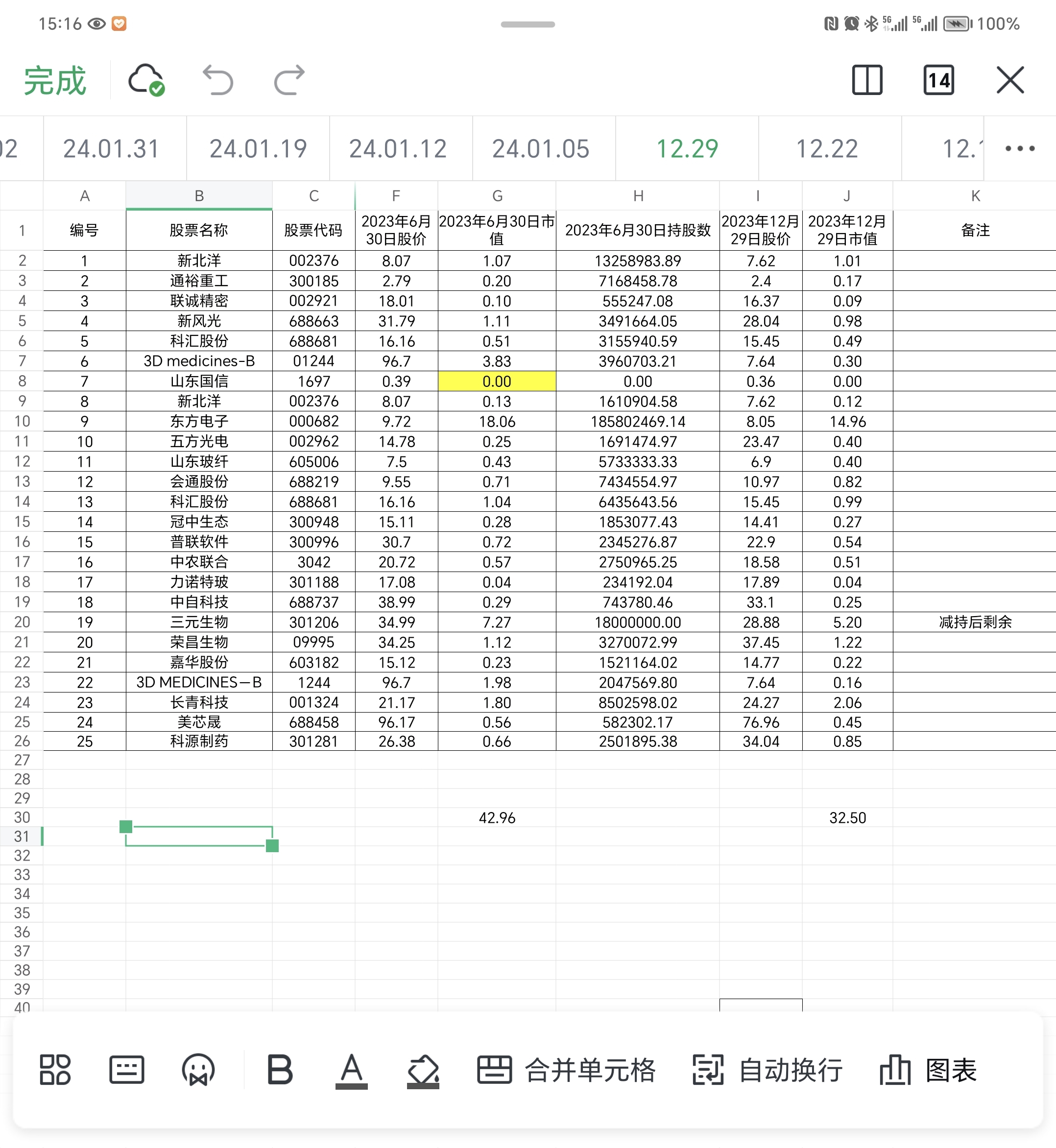Image resolution: width=1056 pixels, height=1148 pixels.
Task: Open the sheet count icon showing 14
Action: [938, 80]
